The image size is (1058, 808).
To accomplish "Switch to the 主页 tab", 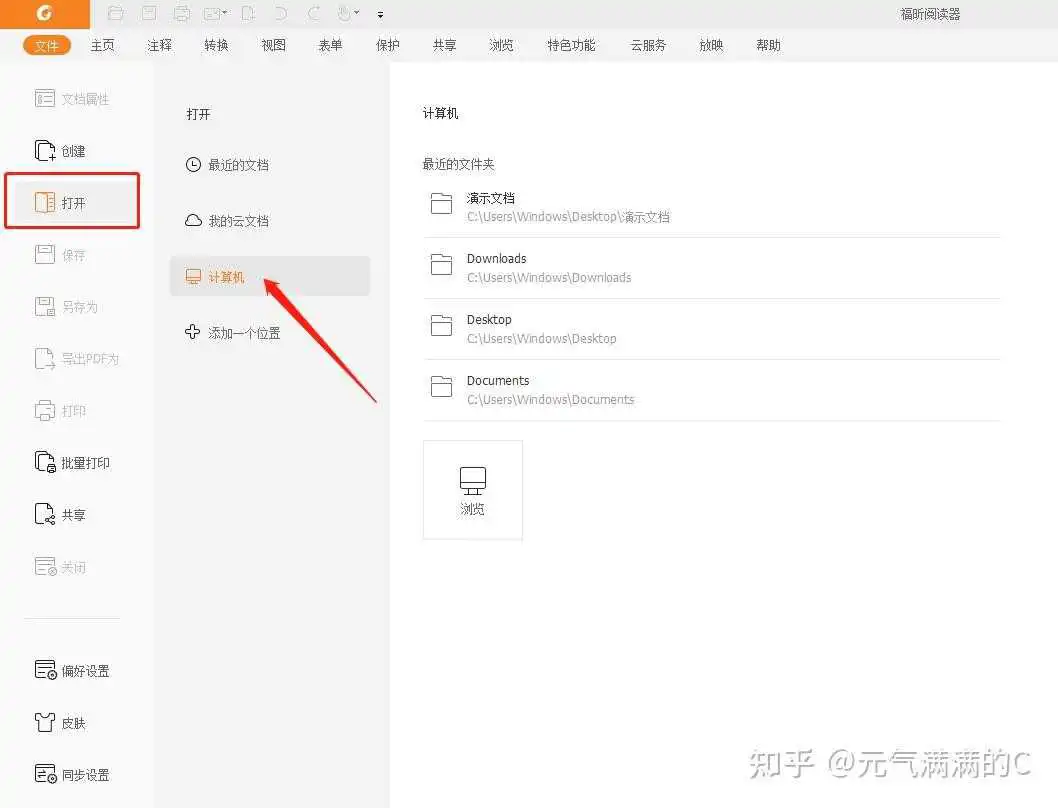I will click(103, 45).
